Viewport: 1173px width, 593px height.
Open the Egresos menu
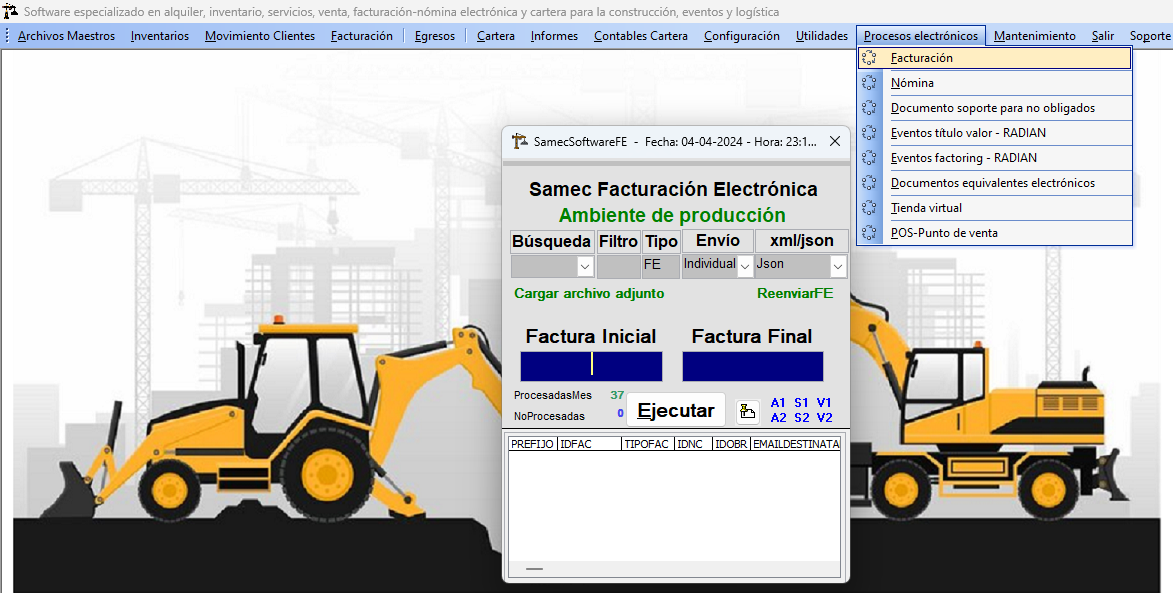[435, 36]
